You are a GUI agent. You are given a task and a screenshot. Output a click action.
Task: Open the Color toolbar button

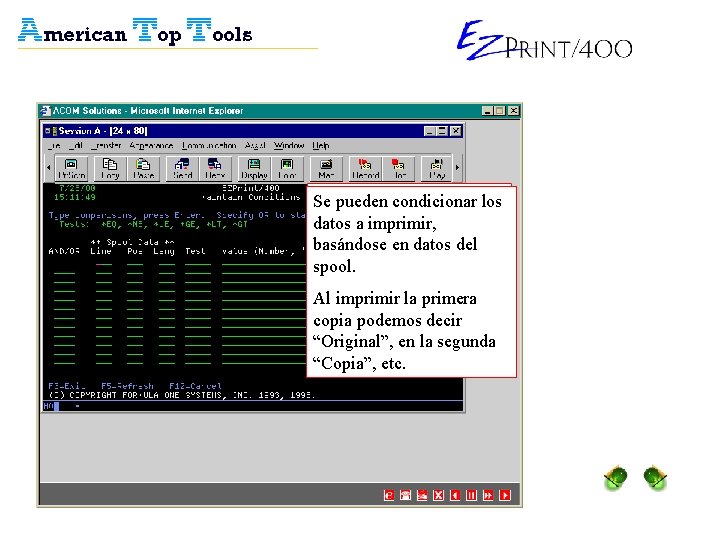click(287, 169)
